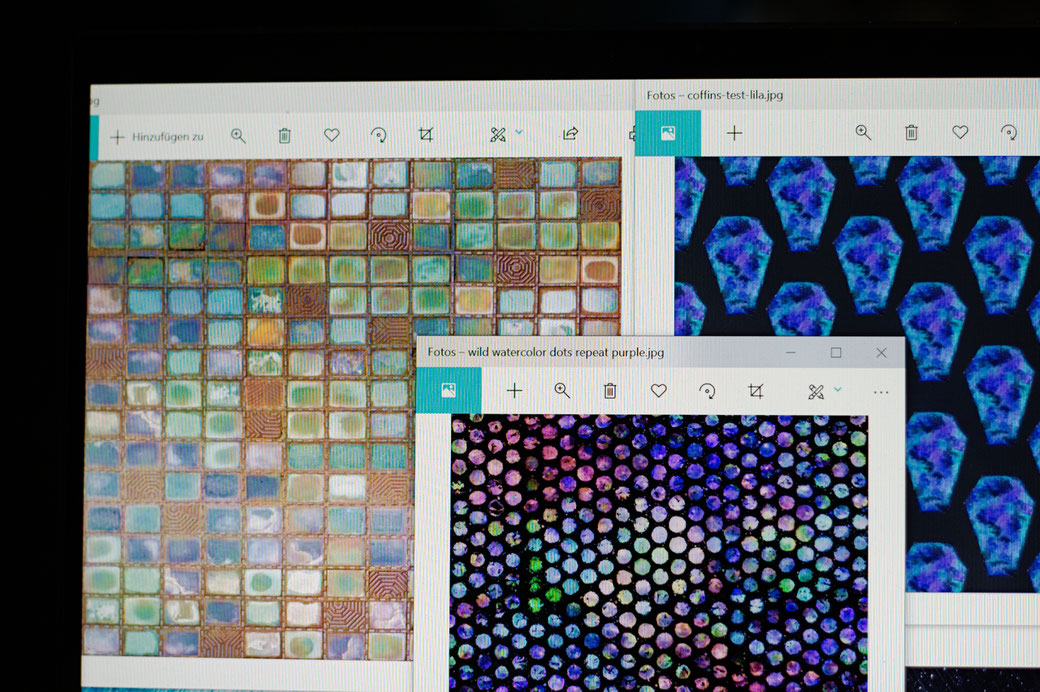The height and width of the screenshot is (692, 1040).
Task: Click the plus icon in the watercolor dots window
Action: pos(514,391)
